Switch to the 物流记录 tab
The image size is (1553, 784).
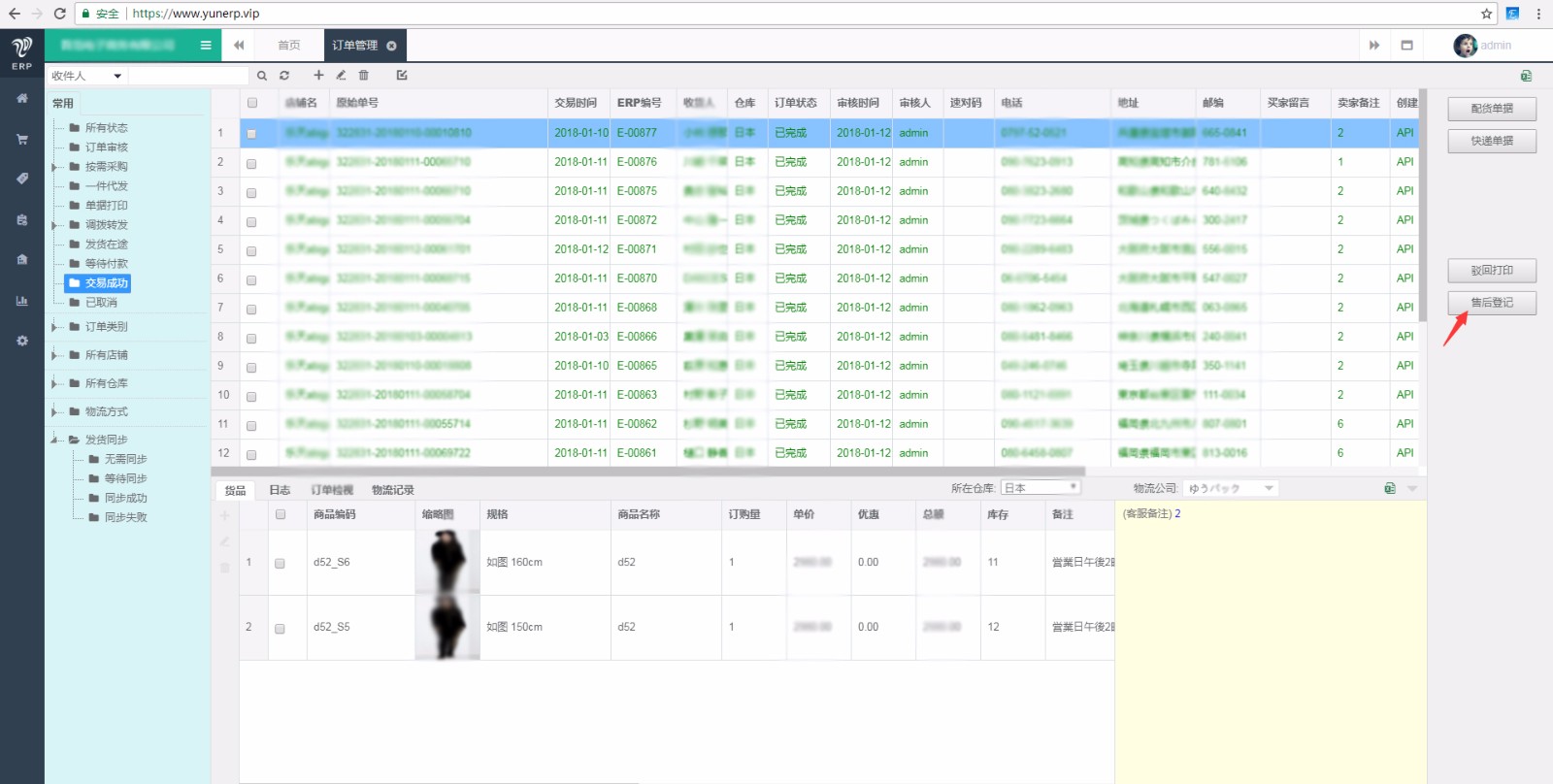pyautogui.click(x=392, y=490)
